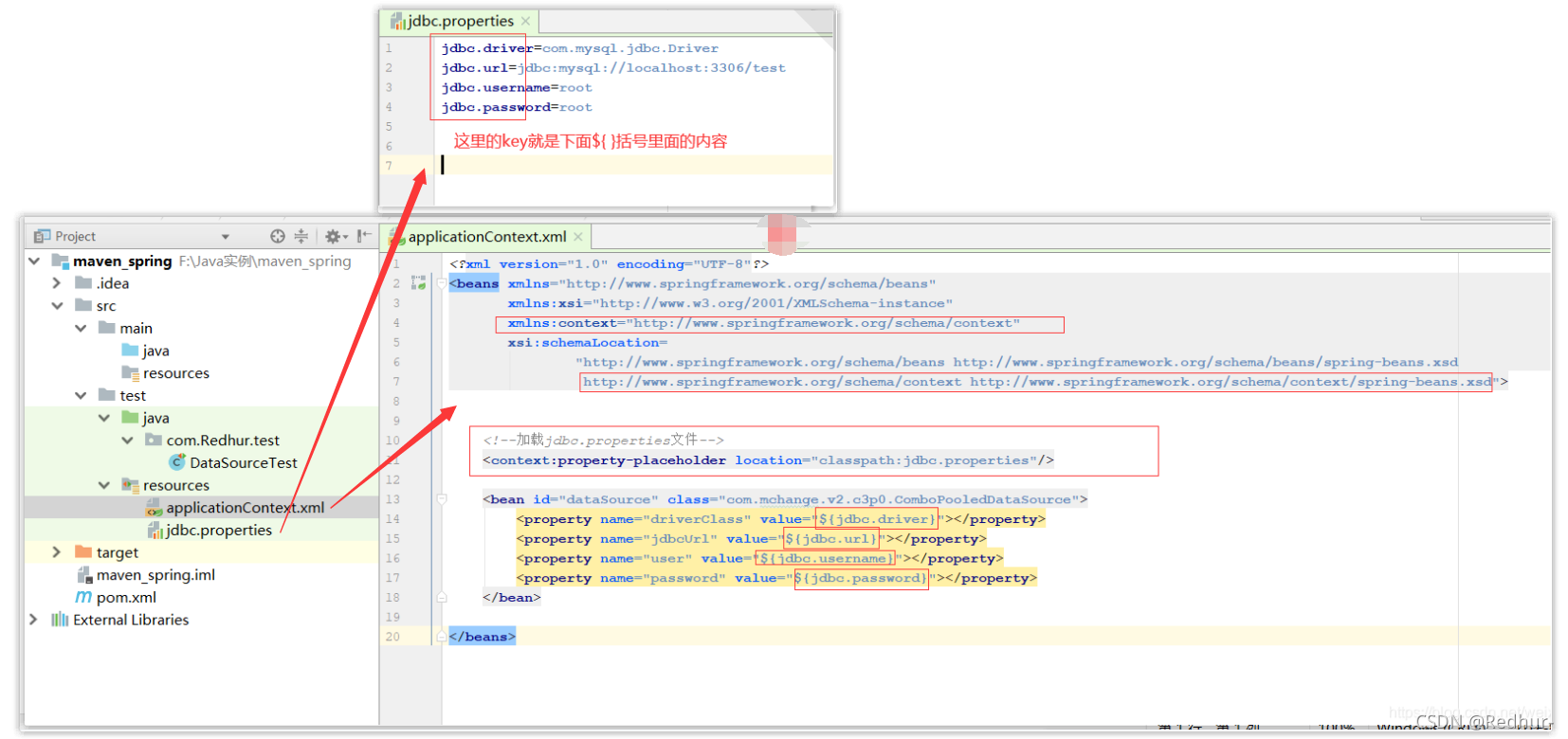This screenshot has width=1568, height=739.
Task: Collapse the src folder
Action: point(57,305)
